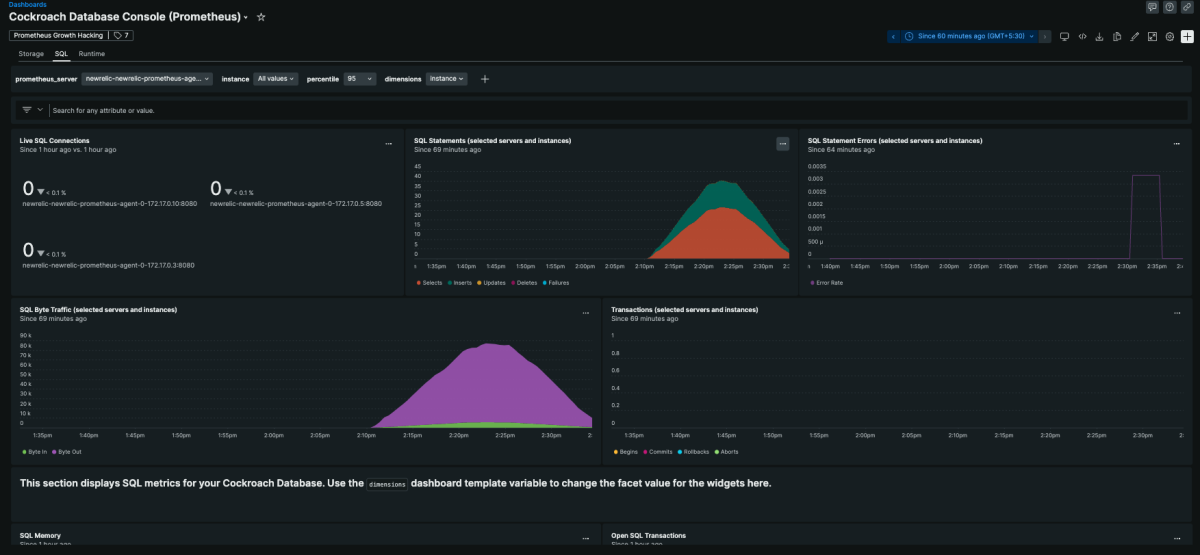Click the 'dimensions' code label in description

[387, 484]
